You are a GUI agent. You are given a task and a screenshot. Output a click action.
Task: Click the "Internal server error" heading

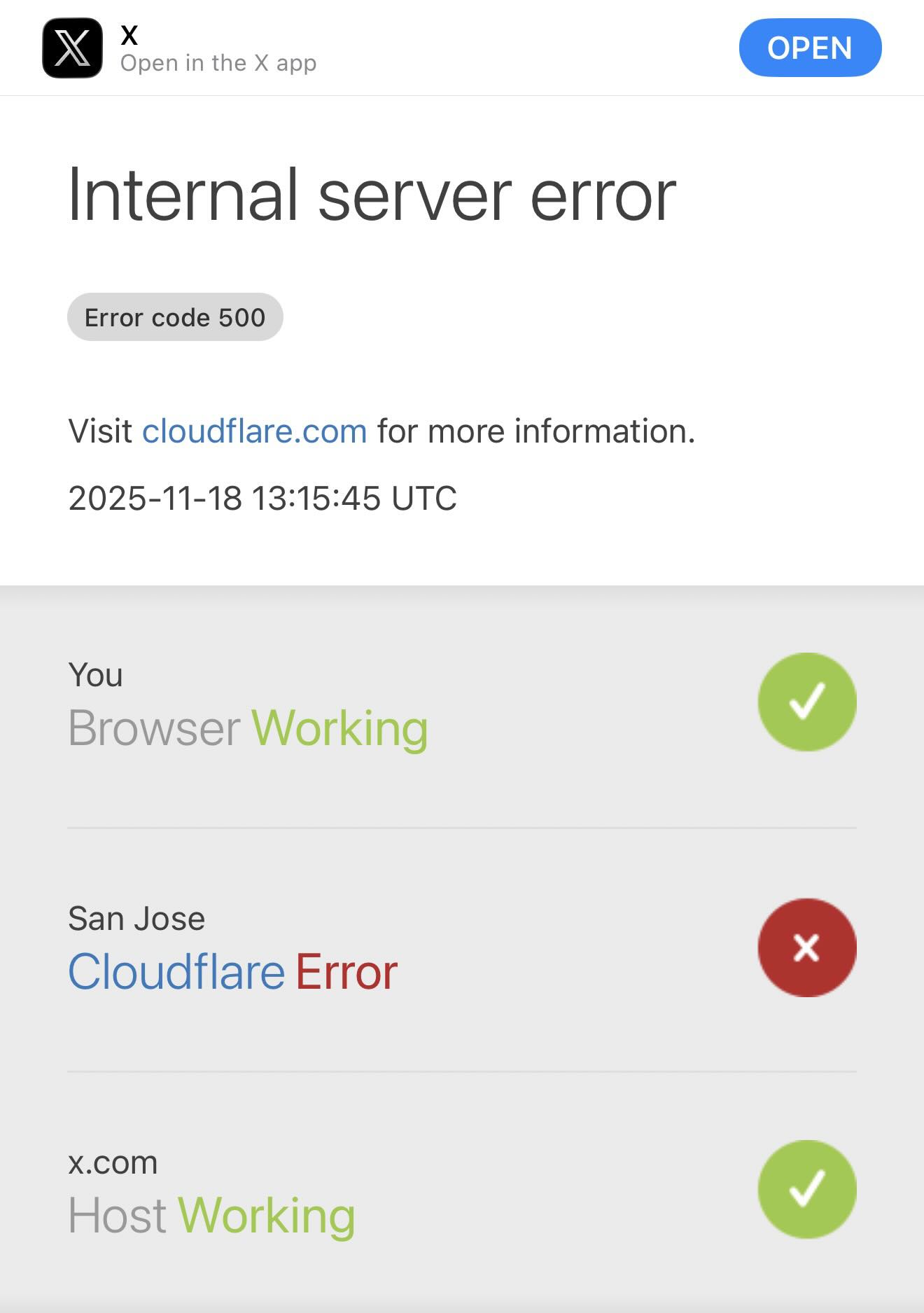pyautogui.click(x=372, y=195)
